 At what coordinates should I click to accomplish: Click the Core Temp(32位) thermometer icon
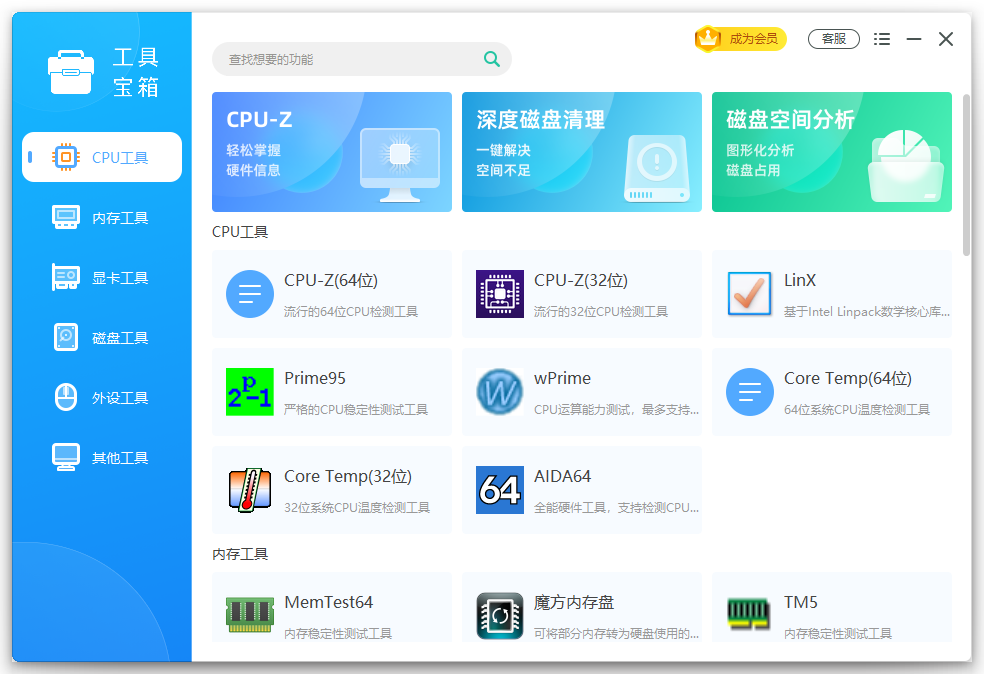coord(250,490)
